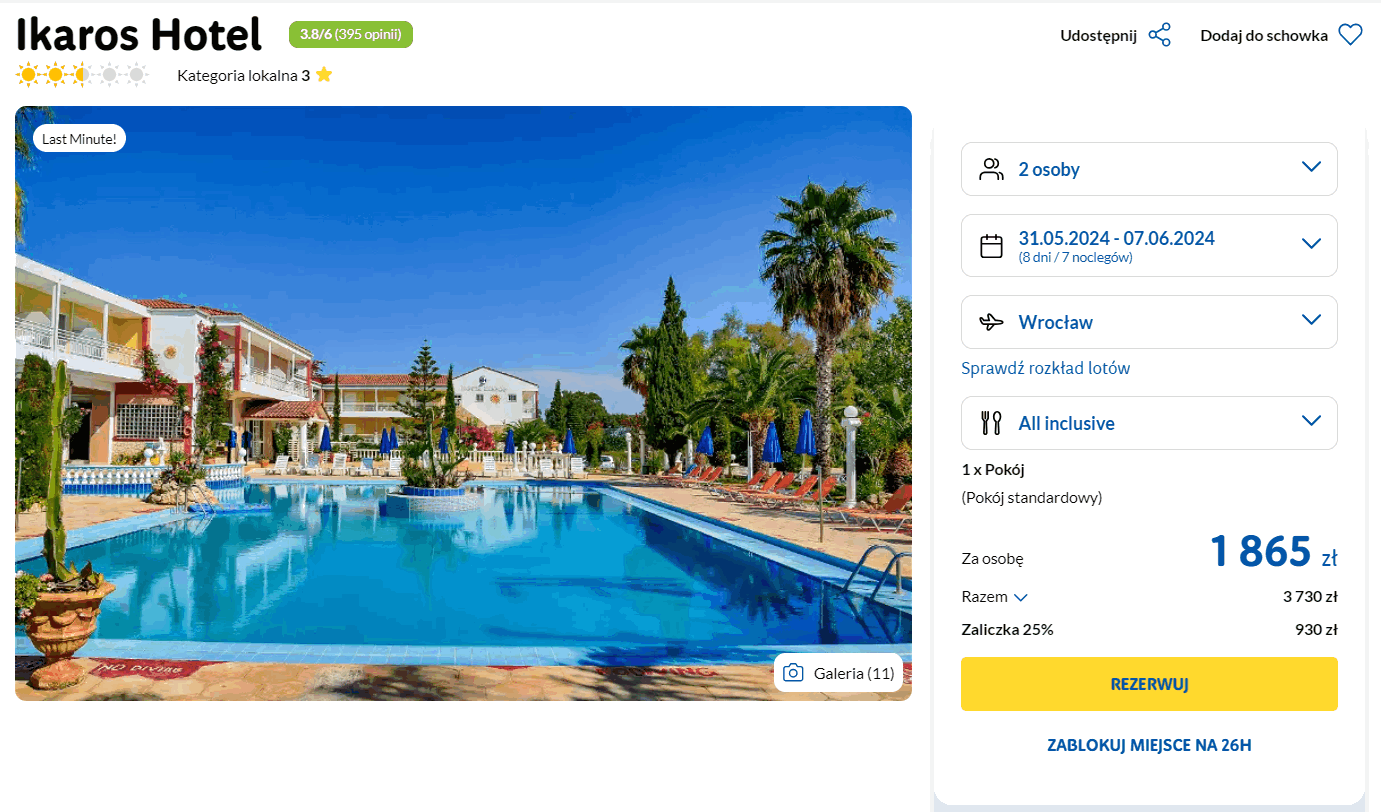Click the people icon in 2 osoby field
1381x812 pixels.
point(991,169)
